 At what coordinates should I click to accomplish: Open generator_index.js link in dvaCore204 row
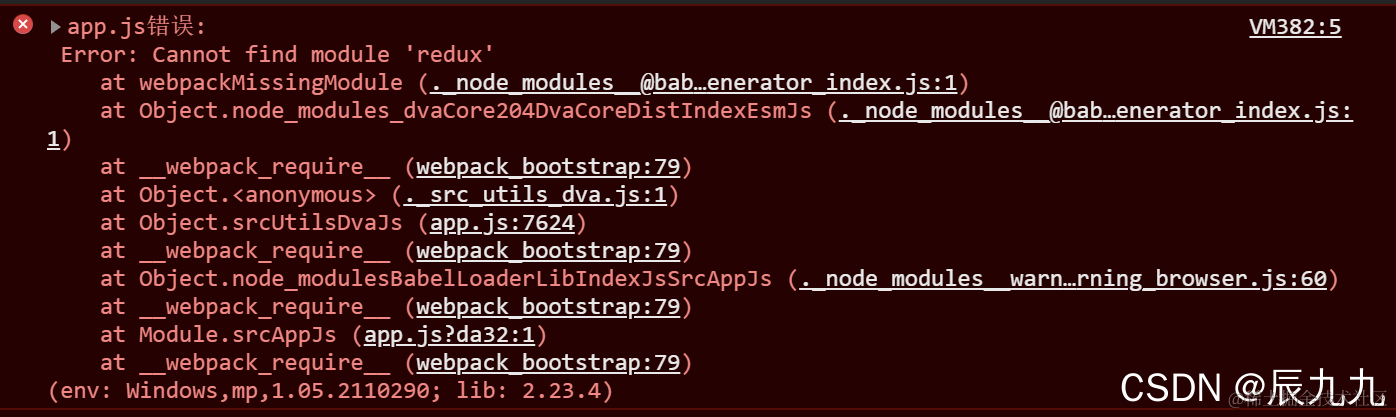1096,111
